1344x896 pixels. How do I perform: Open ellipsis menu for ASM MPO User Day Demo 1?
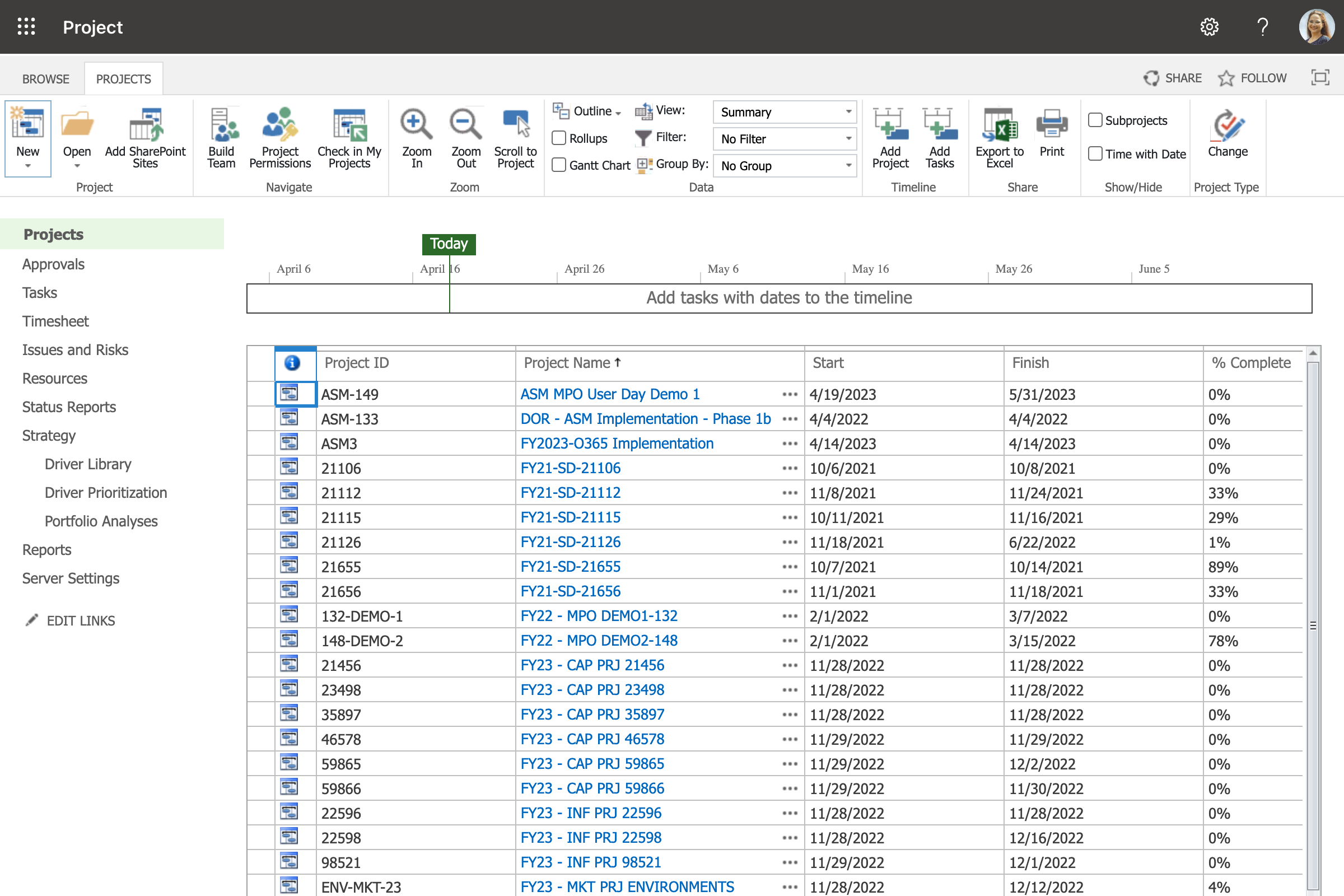click(790, 394)
